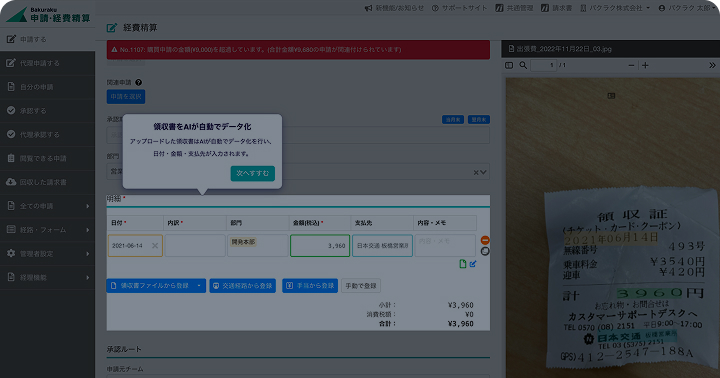Click the 手当から登録 button

click(x=310, y=286)
